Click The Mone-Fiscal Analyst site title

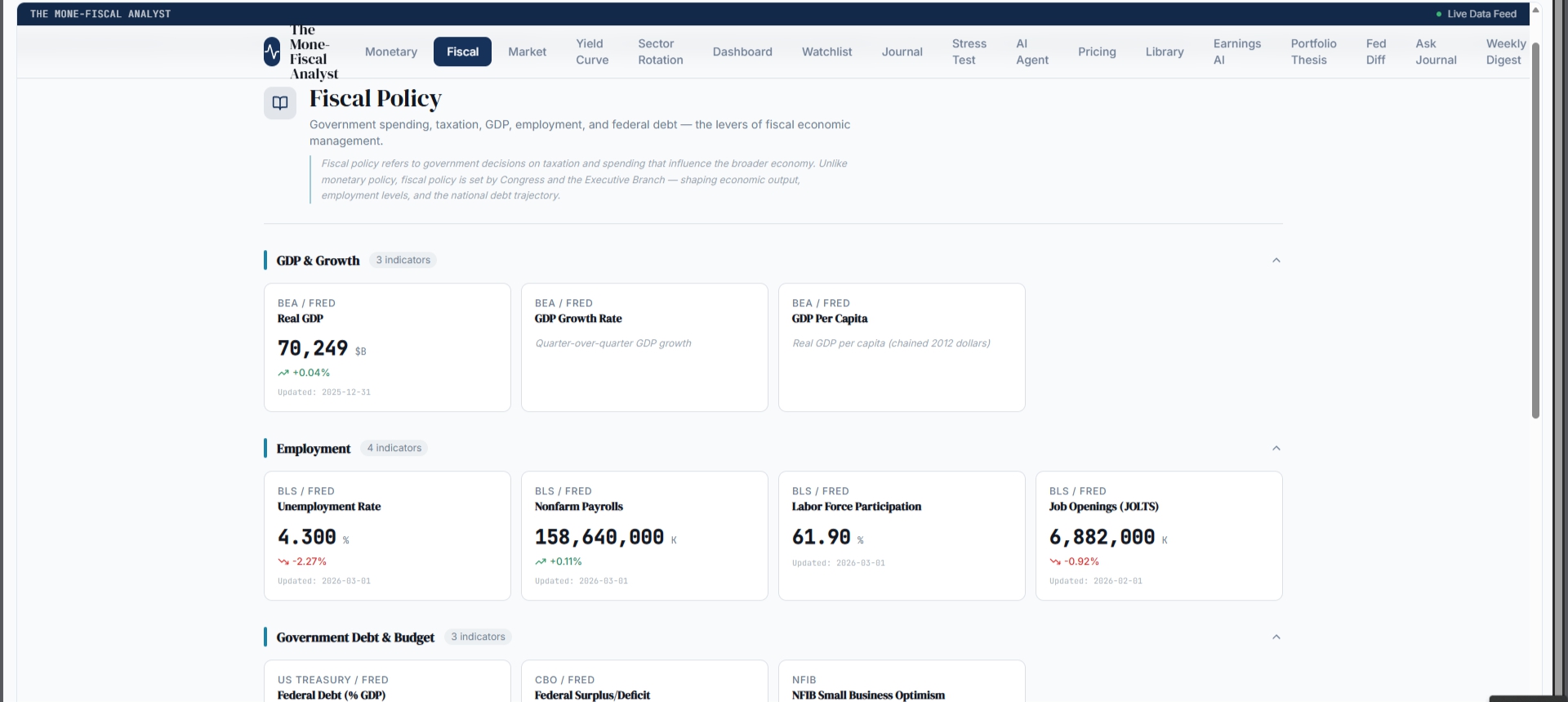[314, 51]
